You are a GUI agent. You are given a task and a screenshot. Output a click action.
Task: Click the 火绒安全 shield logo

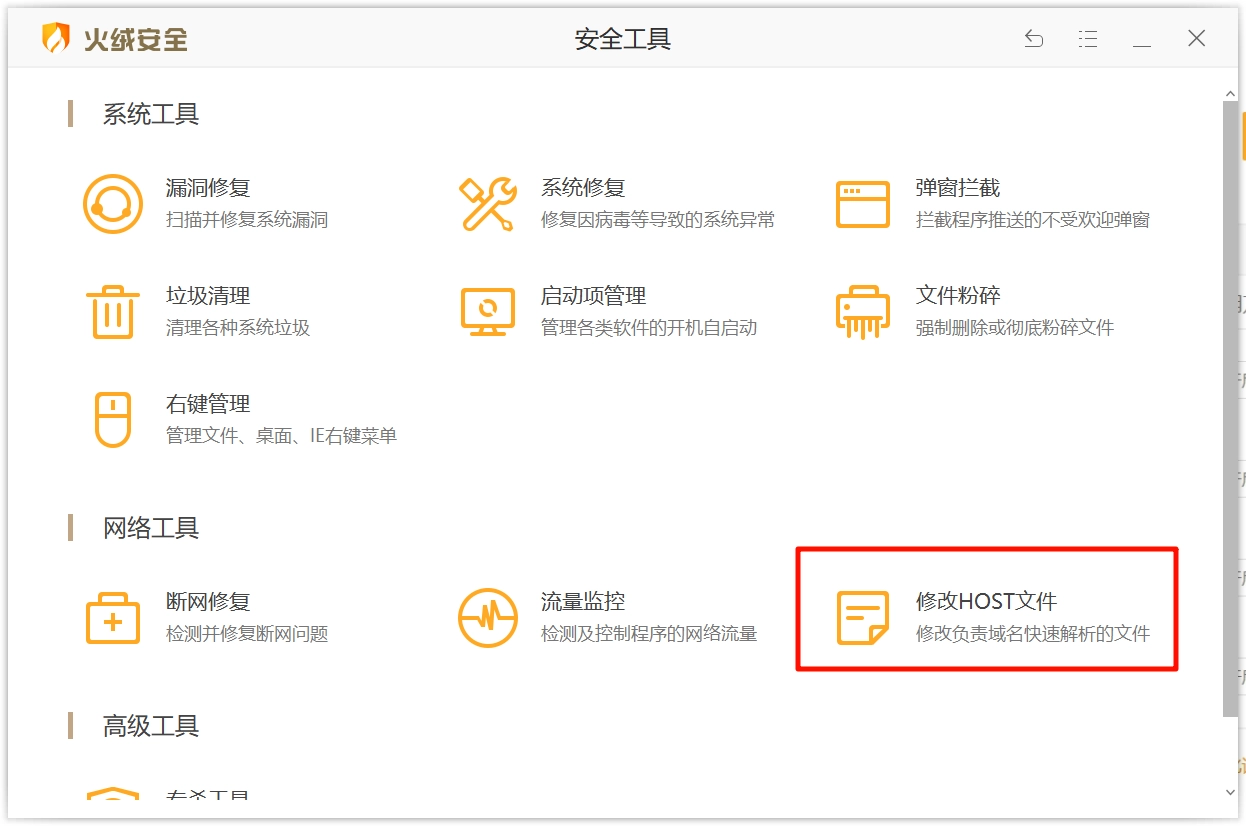[x=56, y=39]
